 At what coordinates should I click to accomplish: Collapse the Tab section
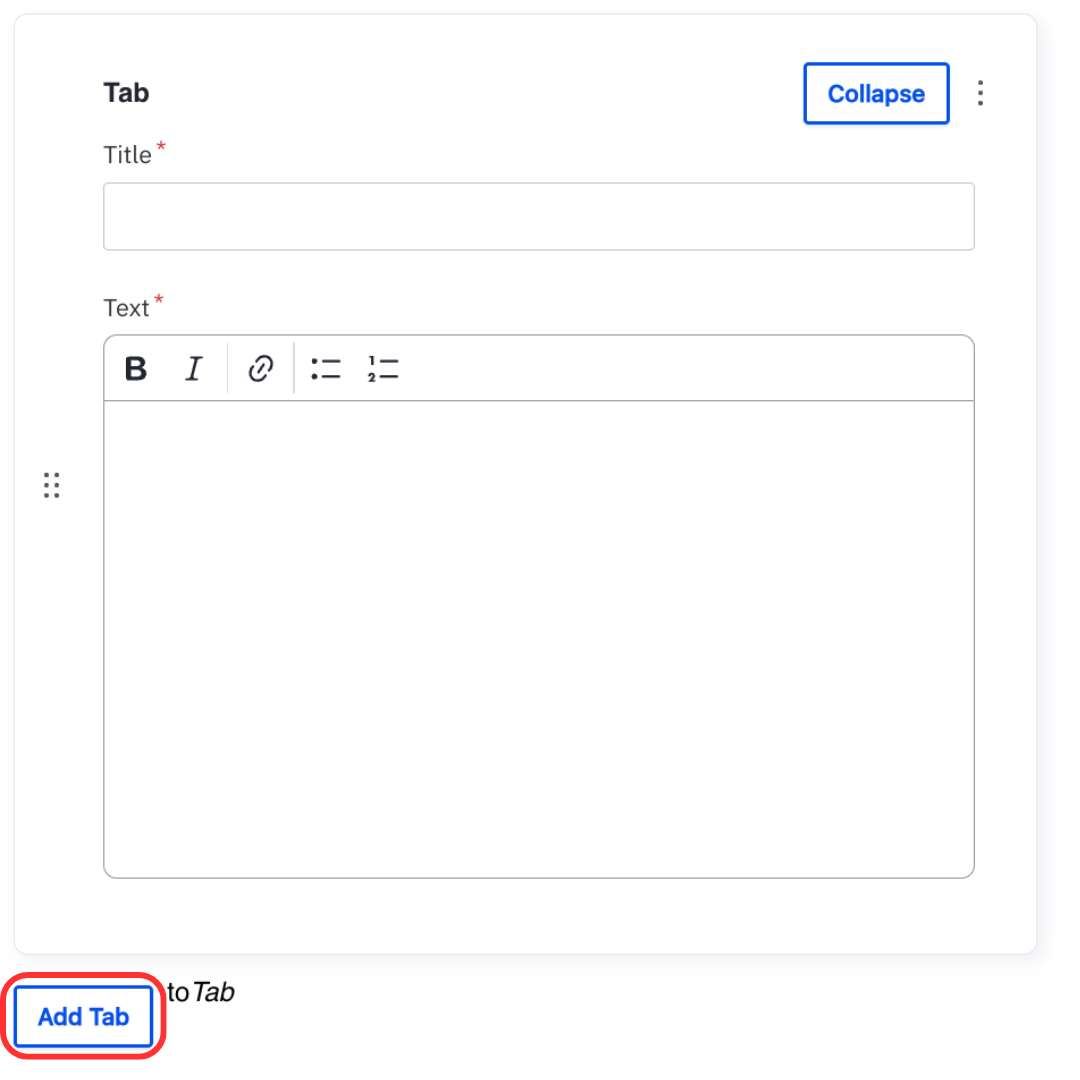coord(876,94)
